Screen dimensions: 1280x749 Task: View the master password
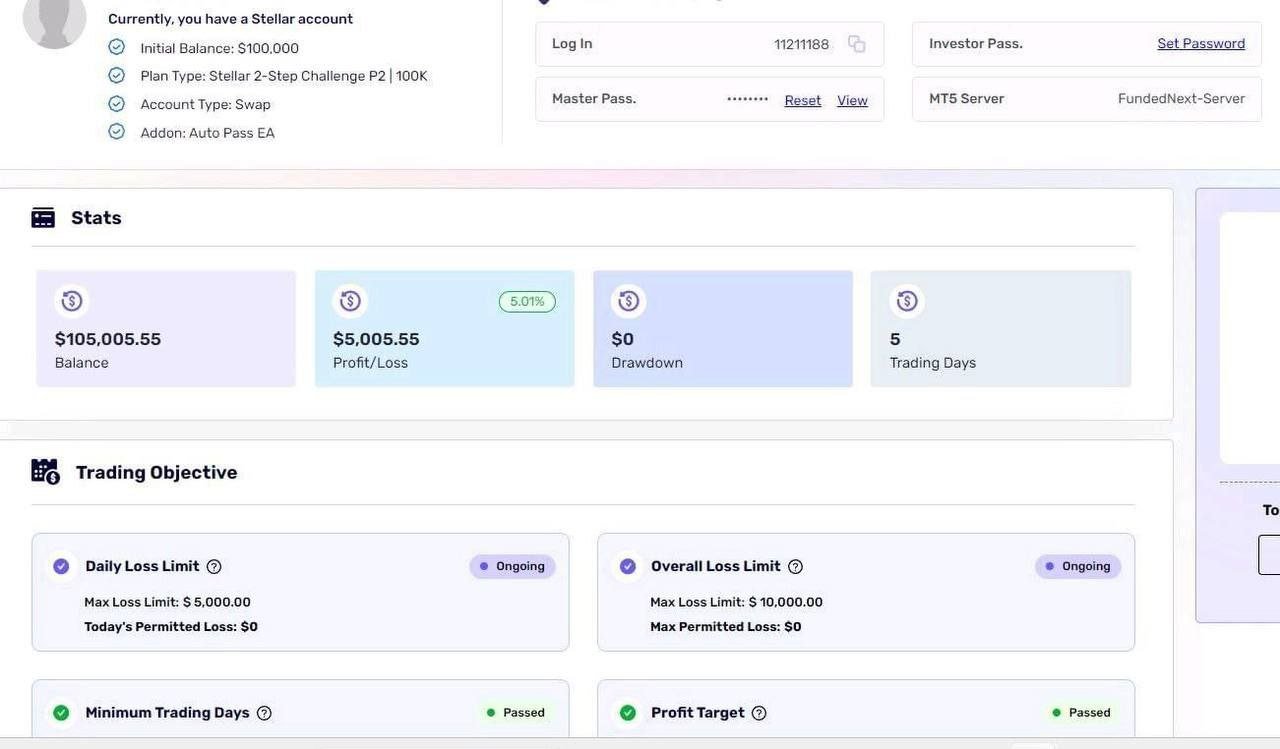[x=852, y=101]
